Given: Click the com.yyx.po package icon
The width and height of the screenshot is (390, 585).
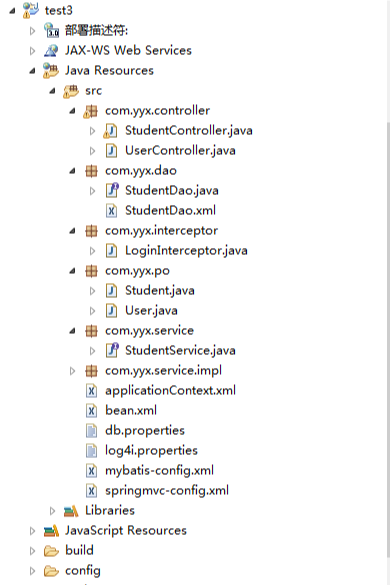Looking at the screenshot, I should tap(91, 270).
